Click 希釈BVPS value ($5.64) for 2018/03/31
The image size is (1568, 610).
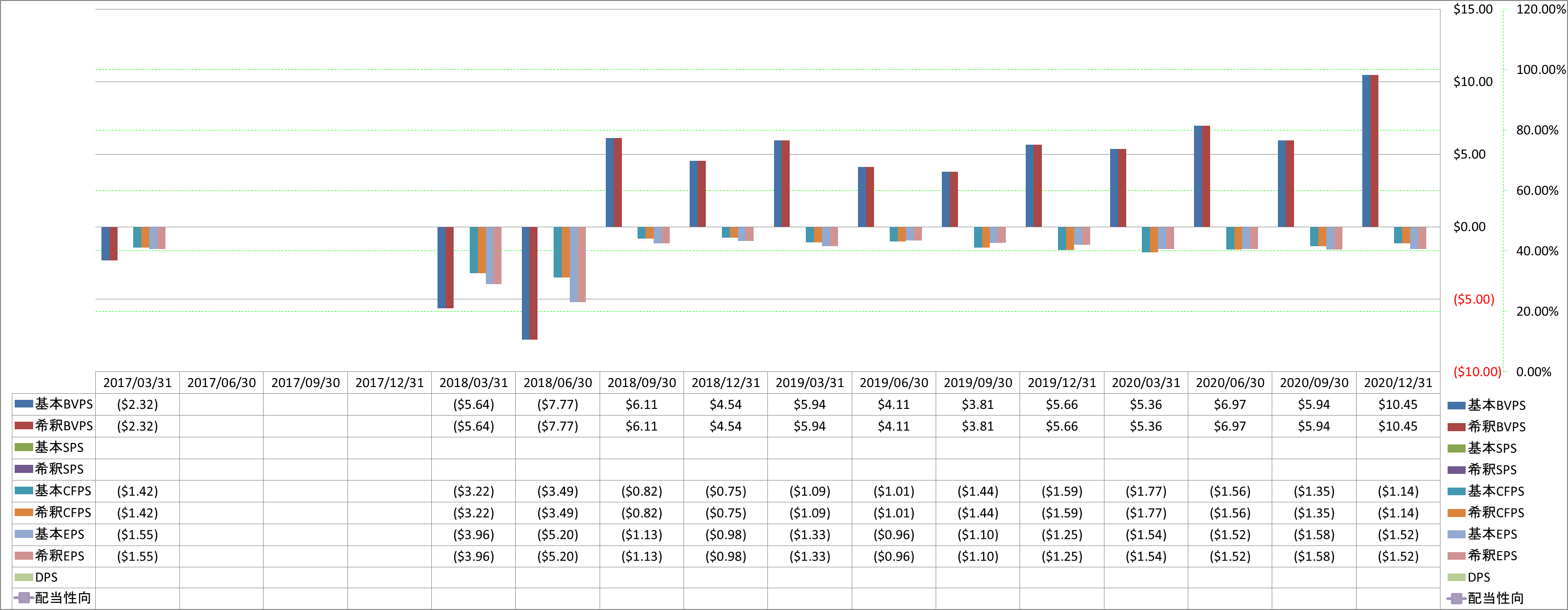point(474,426)
